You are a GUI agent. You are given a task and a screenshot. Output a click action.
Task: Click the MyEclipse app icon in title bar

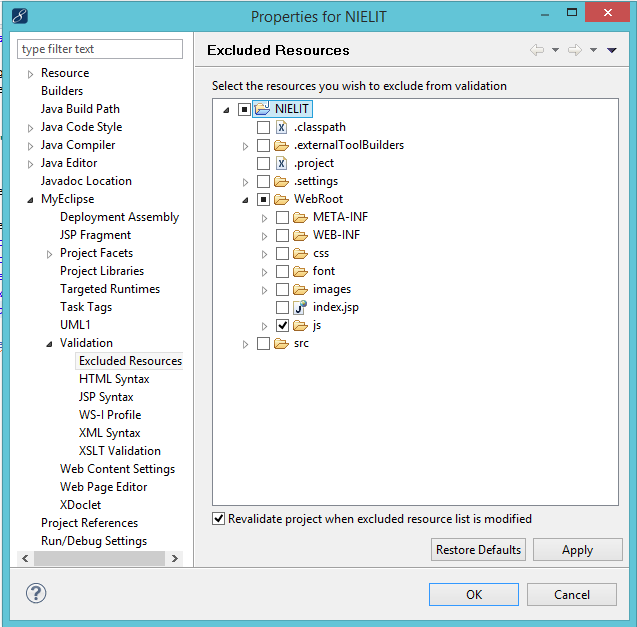coord(20,16)
